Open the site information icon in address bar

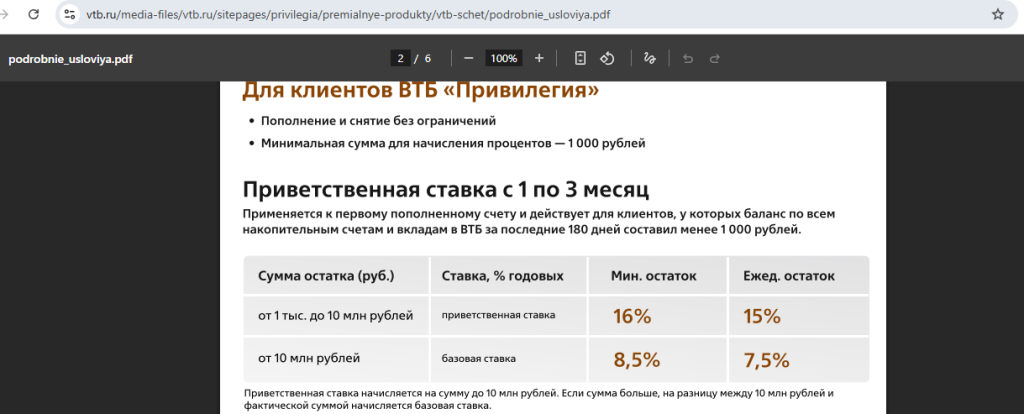pos(70,15)
